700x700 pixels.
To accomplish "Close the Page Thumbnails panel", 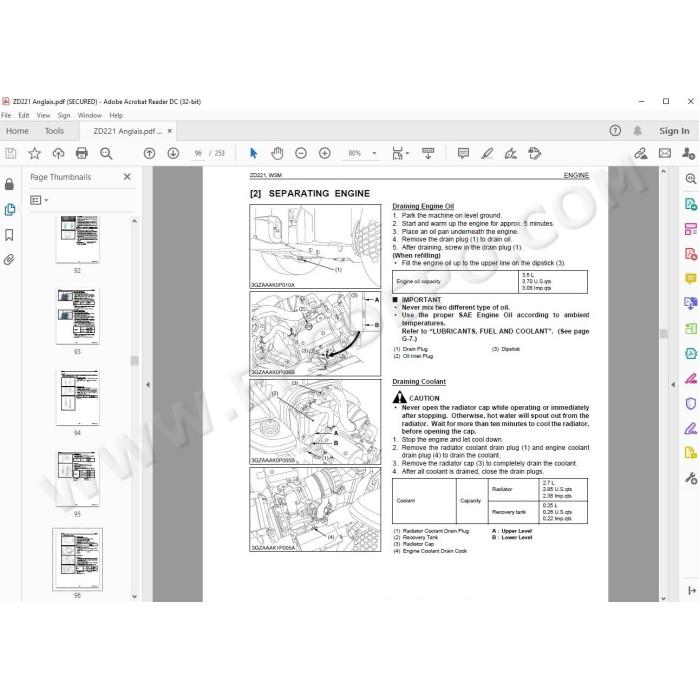I will click(x=127, y=177).
